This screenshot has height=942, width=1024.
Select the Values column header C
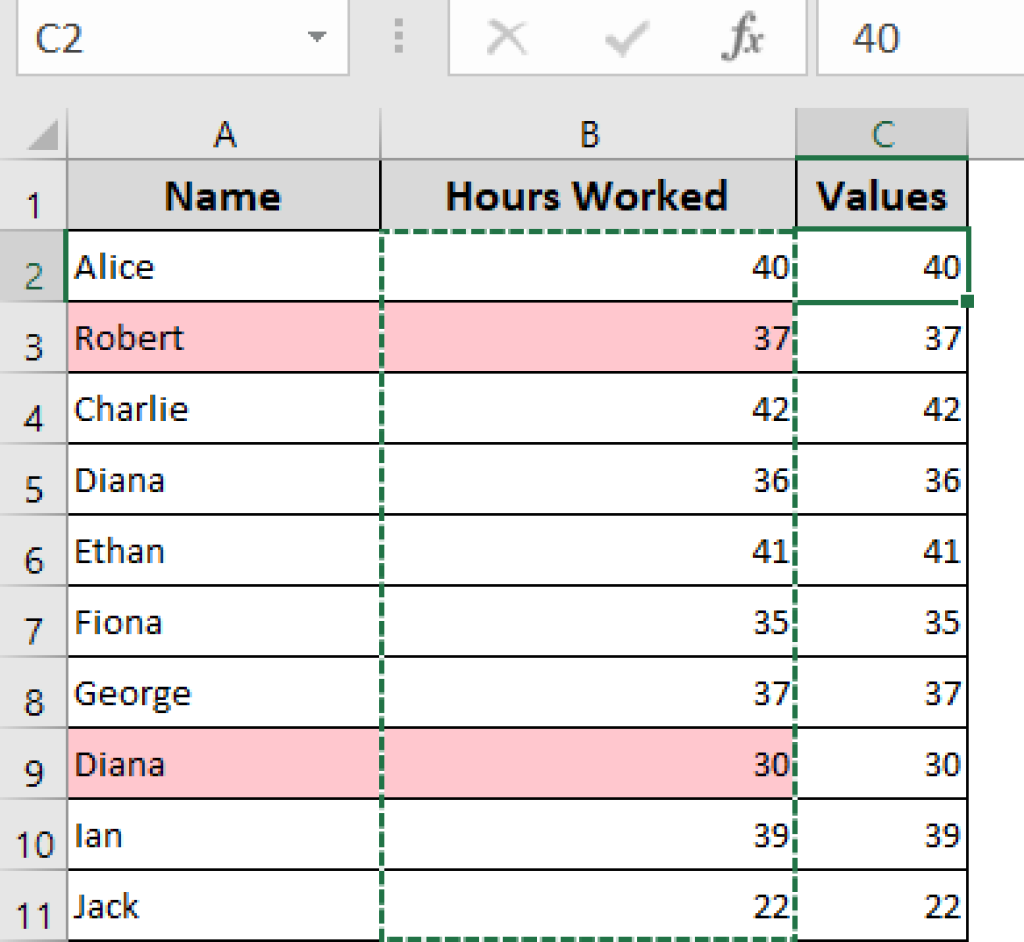[x=882, y=133]
